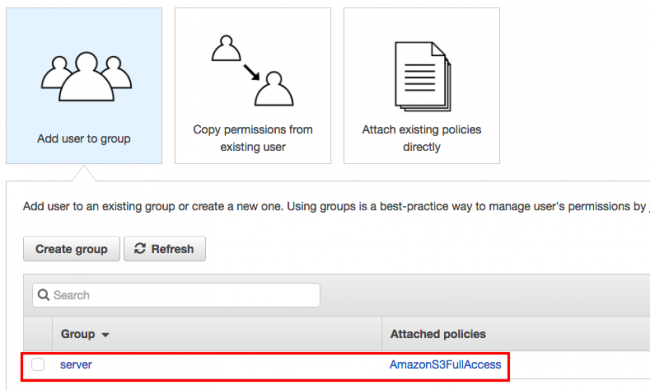Select Copy permissions from existing user card
Screen dimensions: 650x390
tap(253, 85)
